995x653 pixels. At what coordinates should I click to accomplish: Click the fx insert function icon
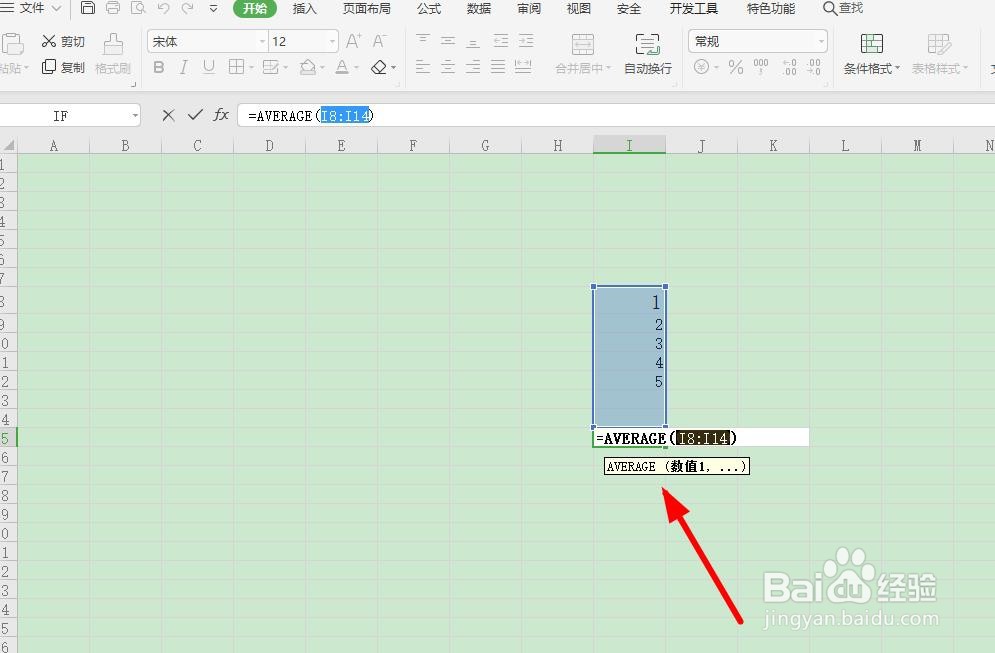coord(220,115)
